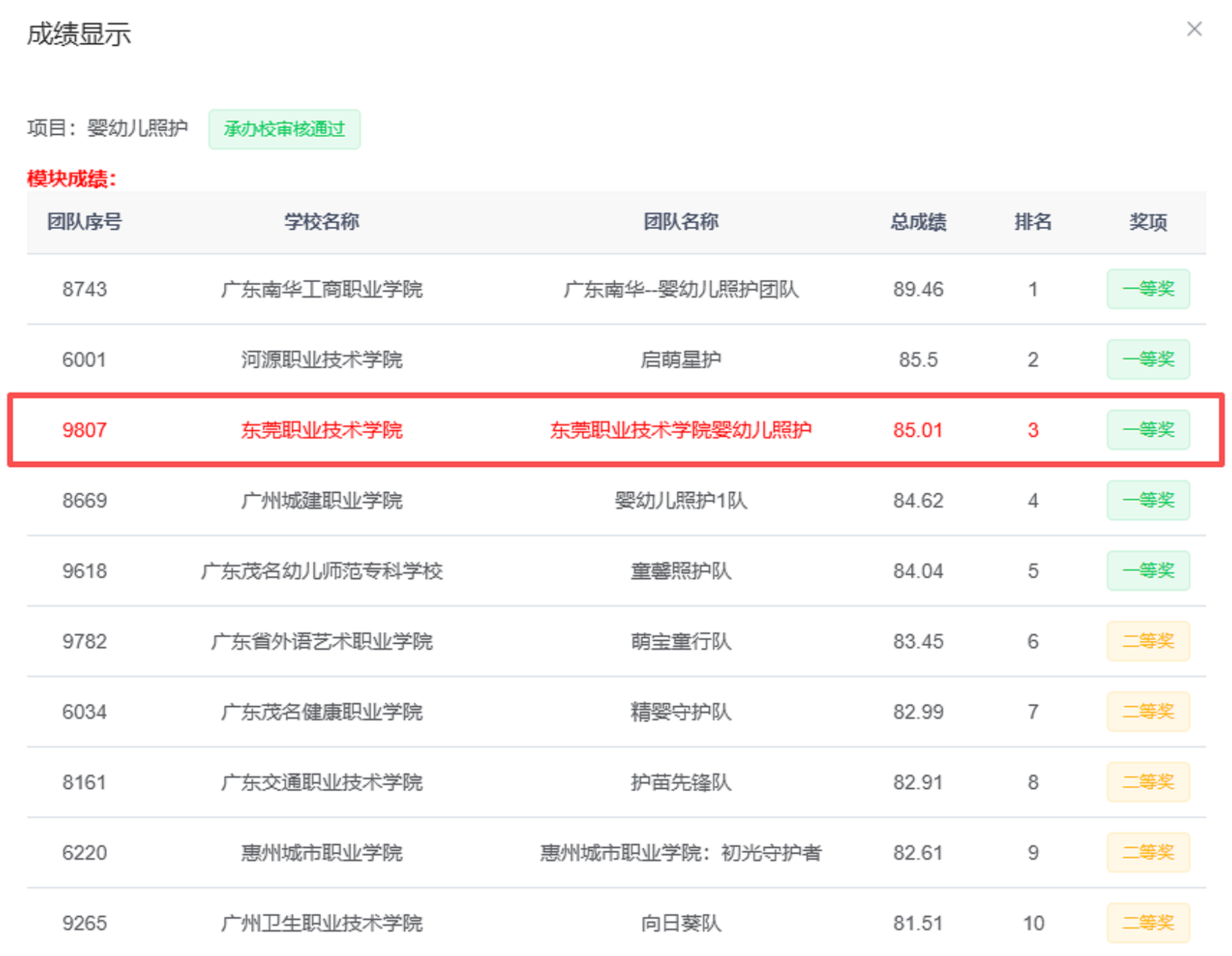Viewport: 1232px width, 956px height.
Task: Click 二等奖 badge for team 9782
Action: pos(1147,641)
